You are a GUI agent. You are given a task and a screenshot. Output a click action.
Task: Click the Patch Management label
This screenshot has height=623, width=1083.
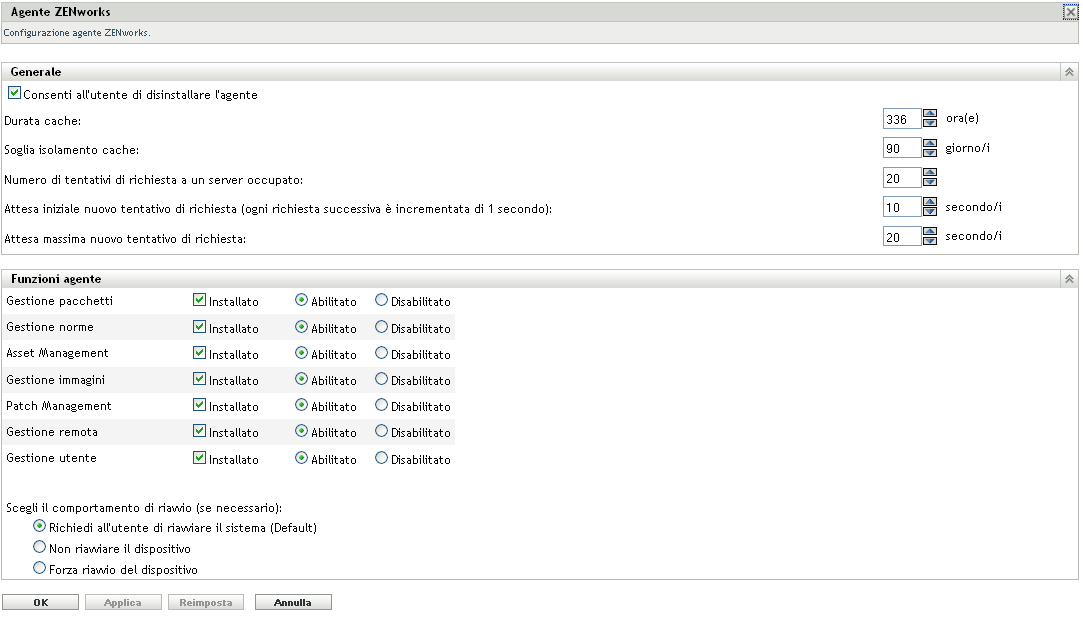[59, 406]
